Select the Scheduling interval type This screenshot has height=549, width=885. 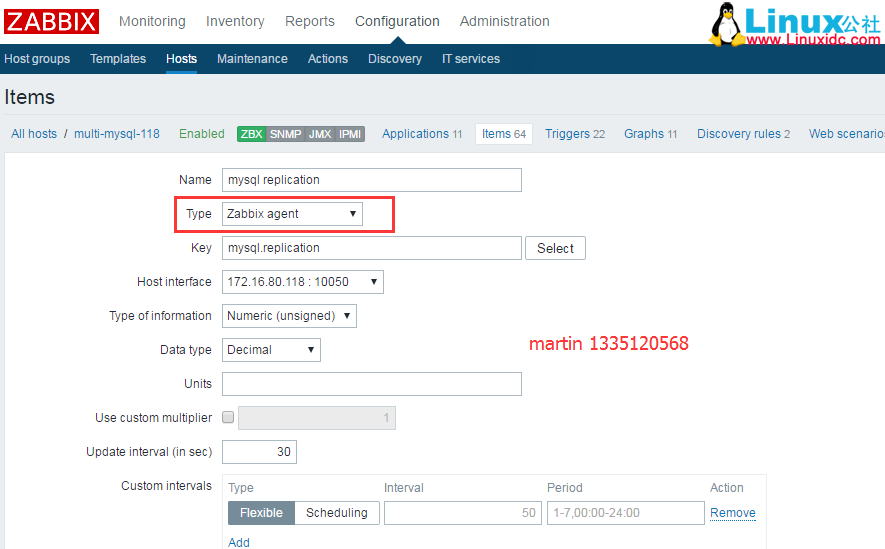coord(336,513)
